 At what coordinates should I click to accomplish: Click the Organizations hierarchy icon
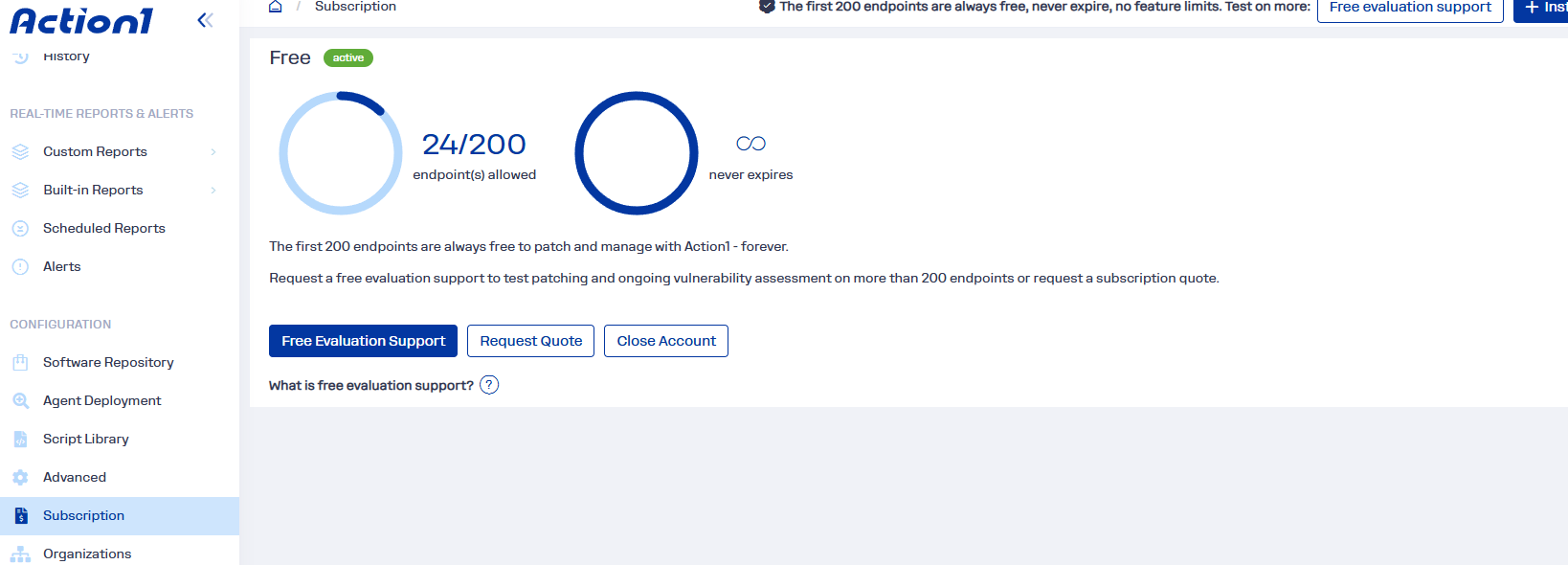point(20,554)
